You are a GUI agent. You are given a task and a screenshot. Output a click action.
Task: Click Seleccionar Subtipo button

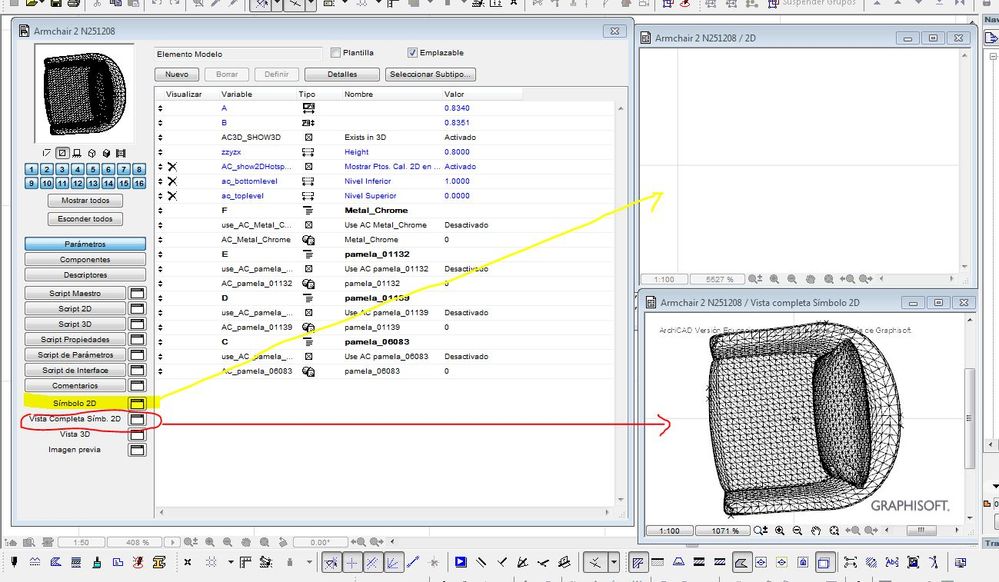pos(430,75)
